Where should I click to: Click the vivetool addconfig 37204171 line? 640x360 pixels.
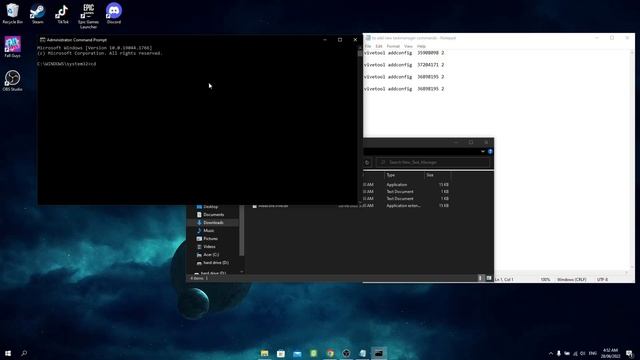pyautogui.click(x=404, y=64)
